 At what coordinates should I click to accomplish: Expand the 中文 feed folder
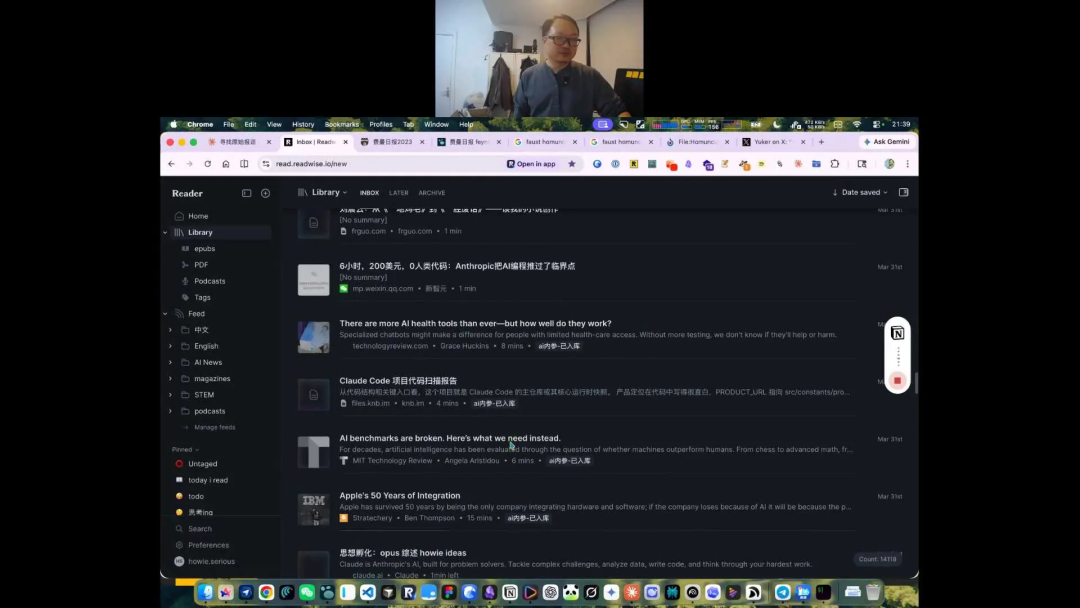171,330
